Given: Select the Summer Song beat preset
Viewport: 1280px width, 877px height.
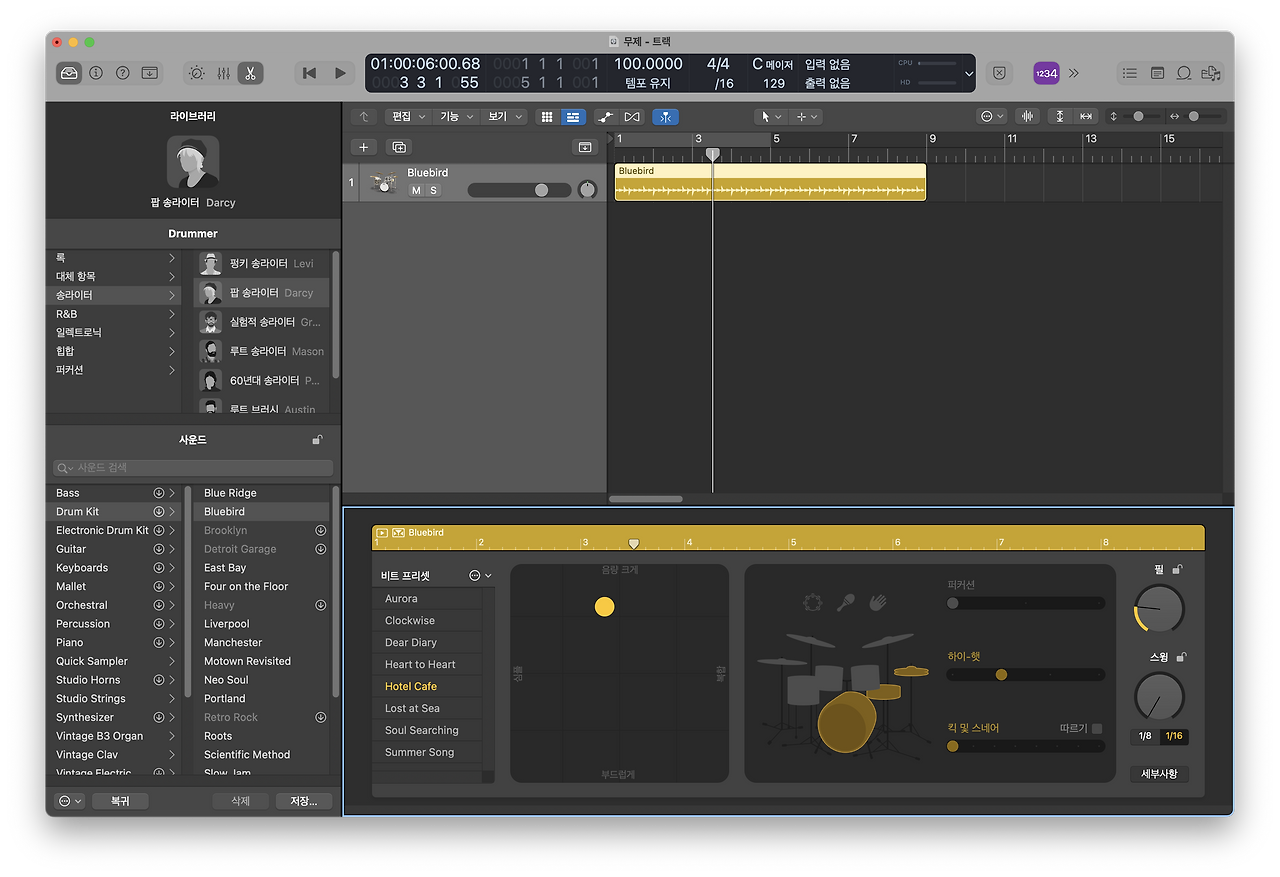Looking at the screenshot, I should [427, 753].
